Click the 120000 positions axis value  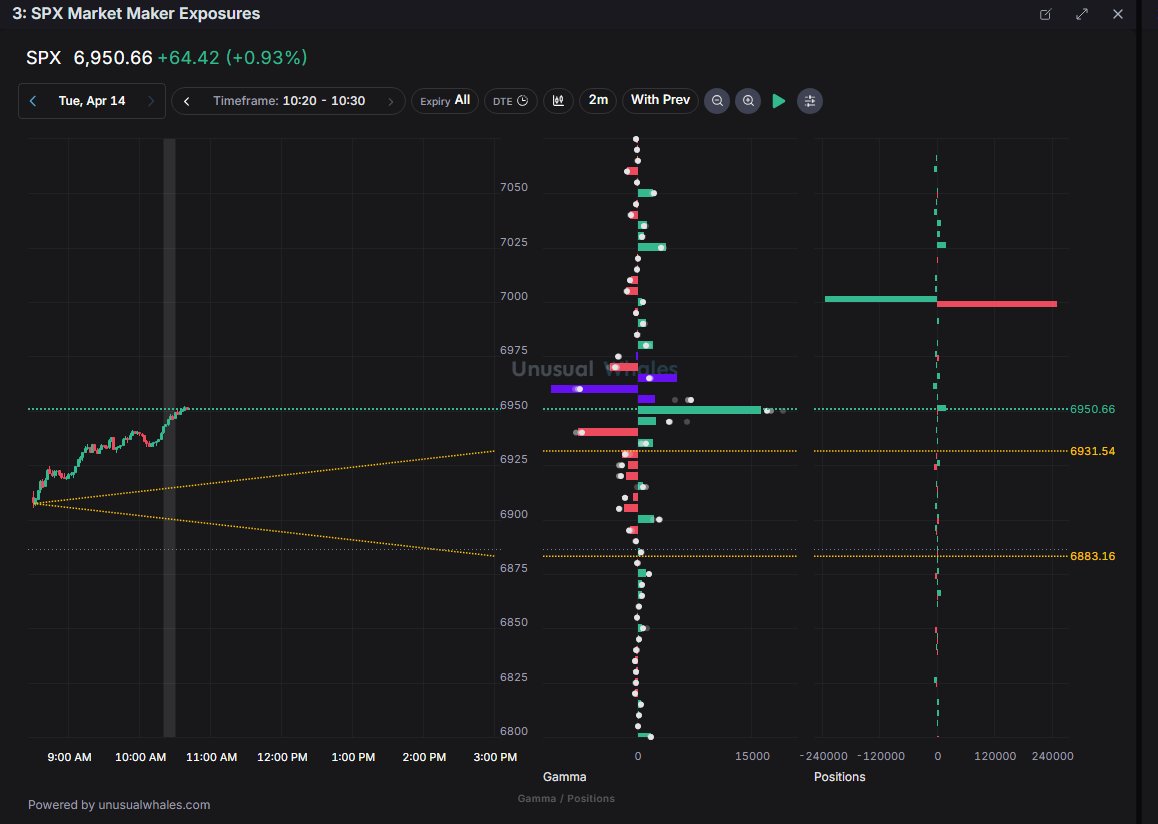coord(995,756)
